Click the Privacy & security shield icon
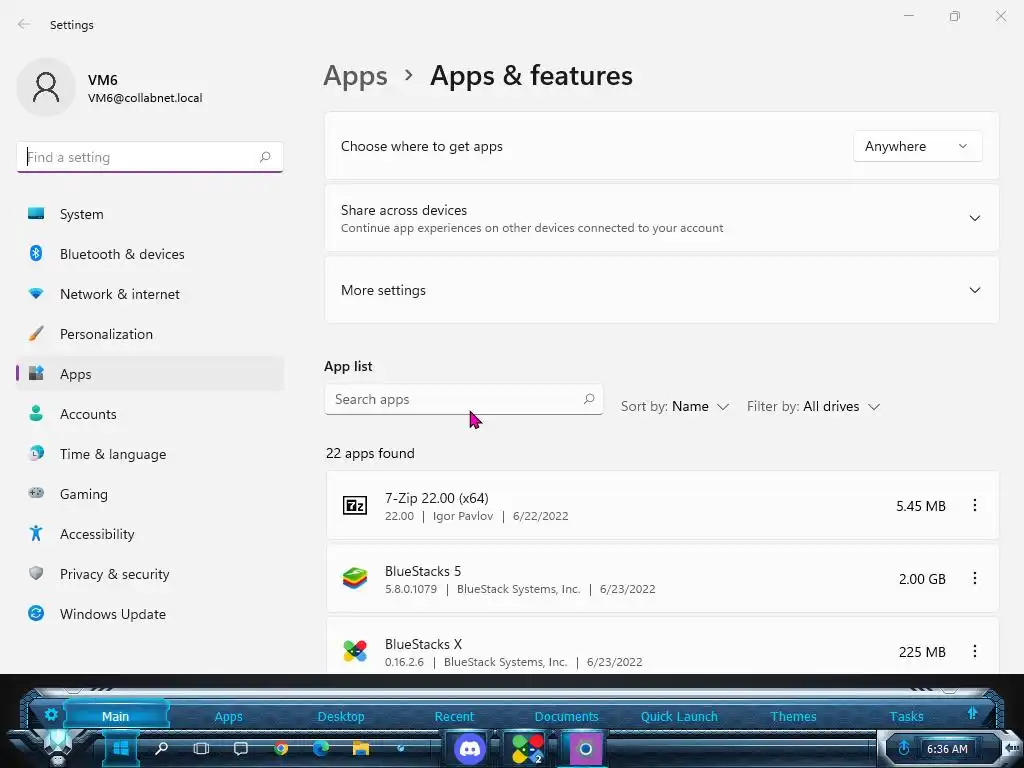Image resolution: width=1024 pixels, height=768 pixels. click(36, 573)
